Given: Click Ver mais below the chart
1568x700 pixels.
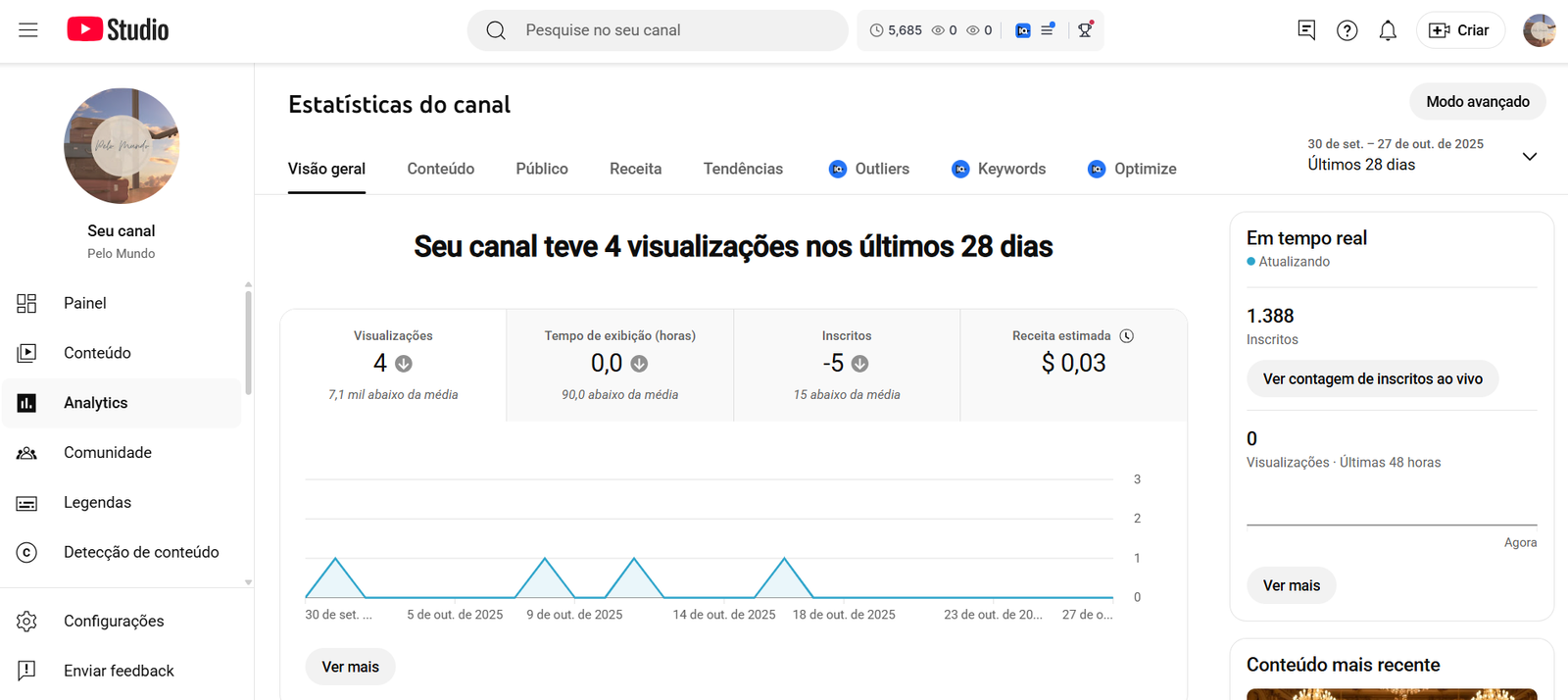Looking at the screenshot, I should point(350,667).
